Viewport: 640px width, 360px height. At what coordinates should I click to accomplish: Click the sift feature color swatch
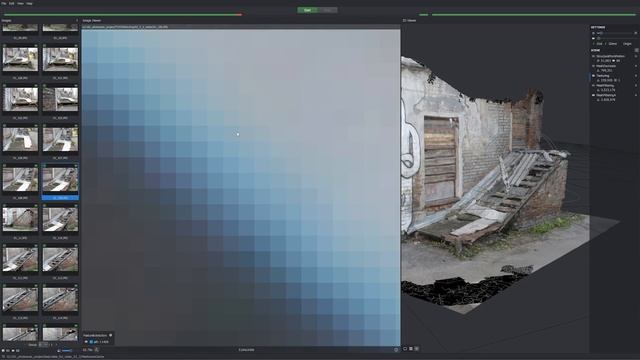[91, 342]
